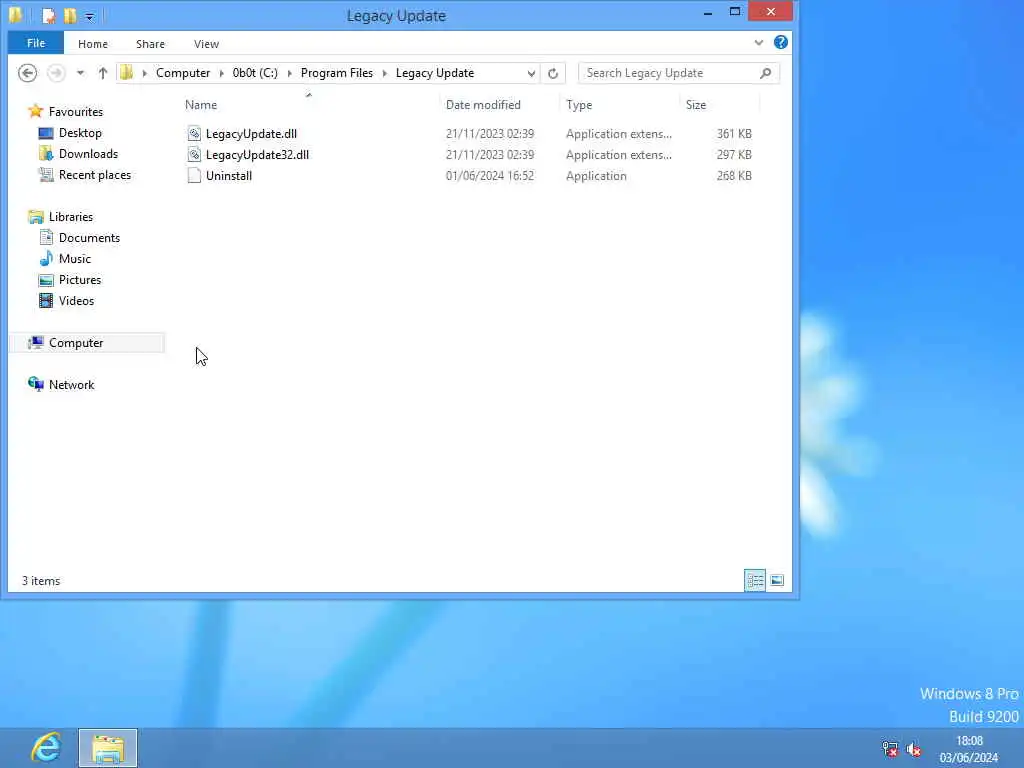1024x768 pixels.
Task: Go back with the Back arrow
Action: pyautogui.click(x=27, y=72)
